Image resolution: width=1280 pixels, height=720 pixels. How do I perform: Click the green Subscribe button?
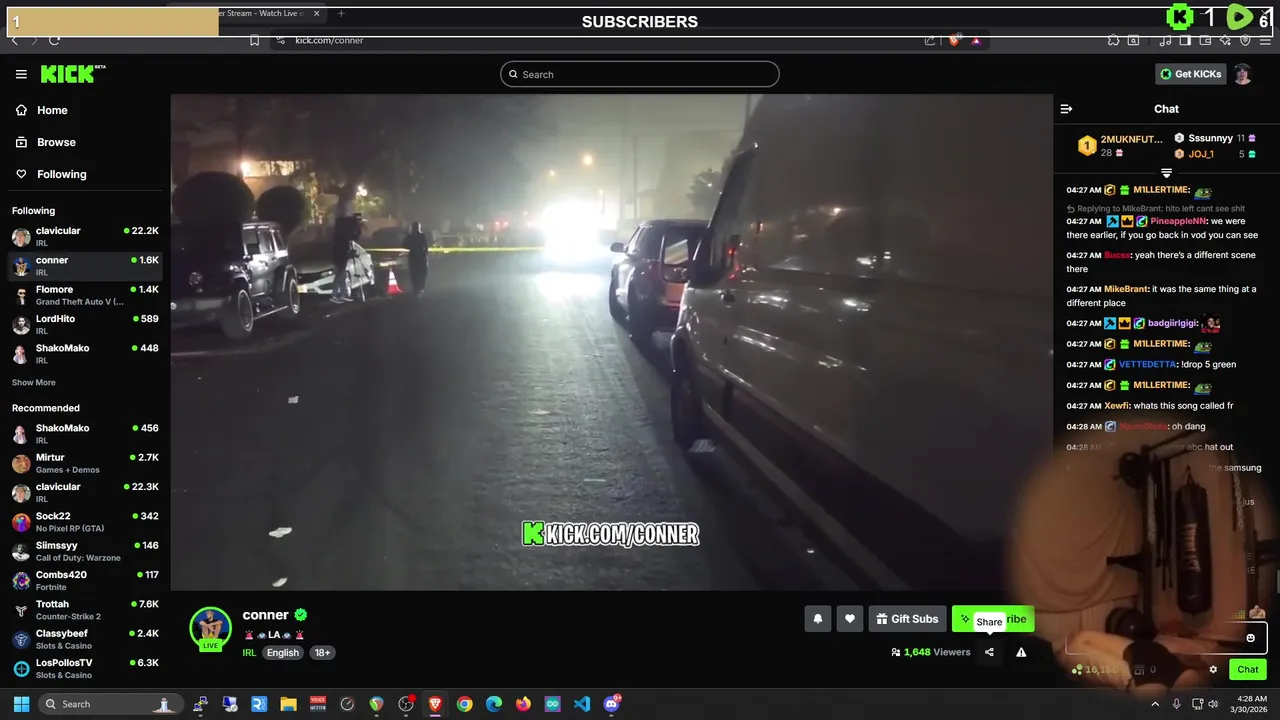(x=993, y=619)
